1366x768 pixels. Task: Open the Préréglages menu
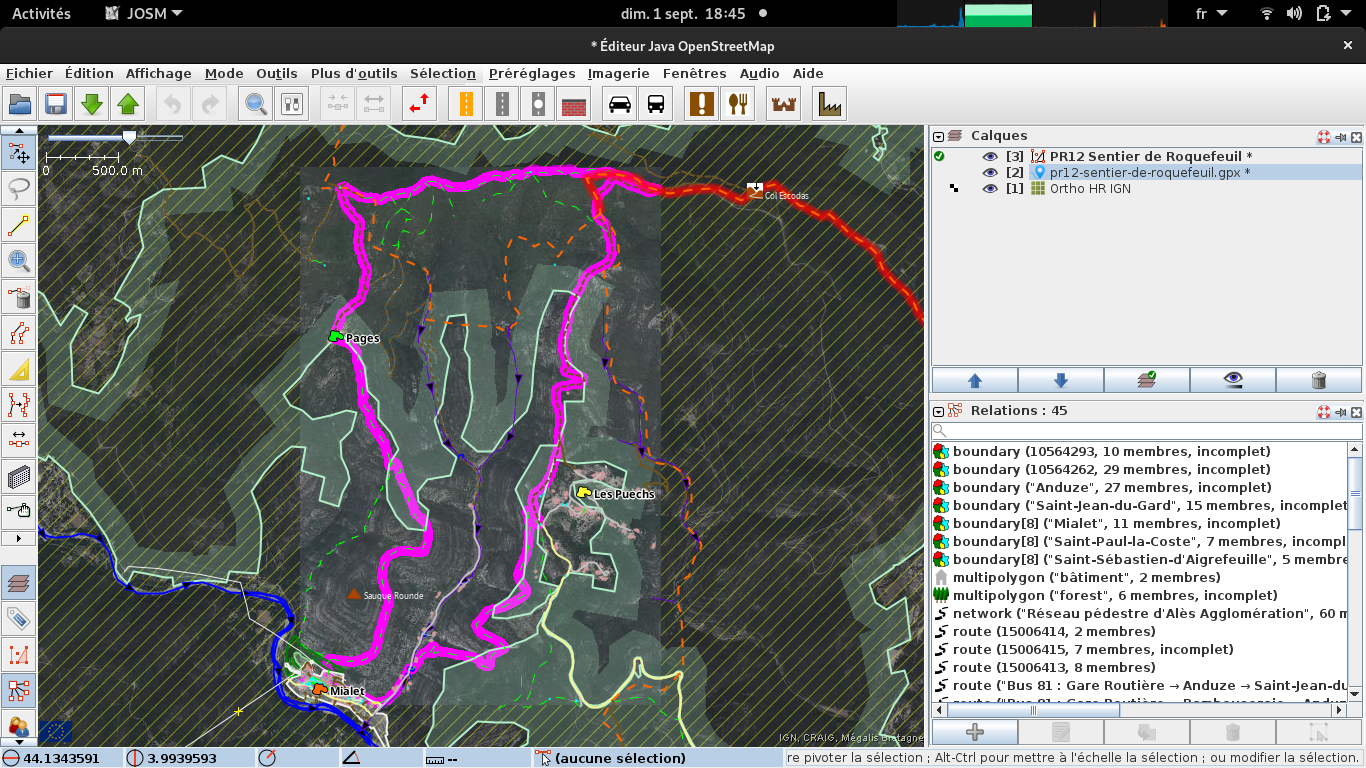tap(532, 73)
